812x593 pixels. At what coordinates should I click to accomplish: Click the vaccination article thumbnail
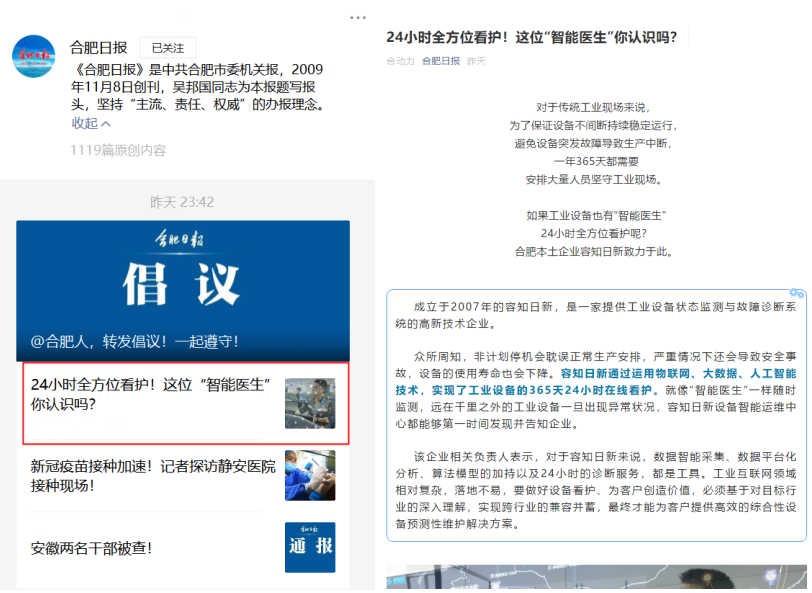pyautogui.click(x=310, y=475)
